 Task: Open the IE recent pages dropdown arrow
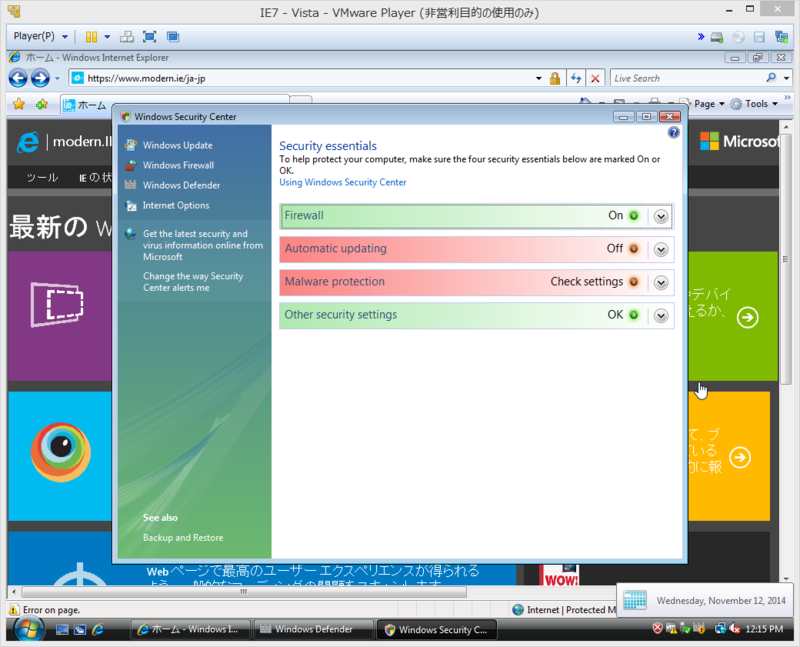(57, 79)
